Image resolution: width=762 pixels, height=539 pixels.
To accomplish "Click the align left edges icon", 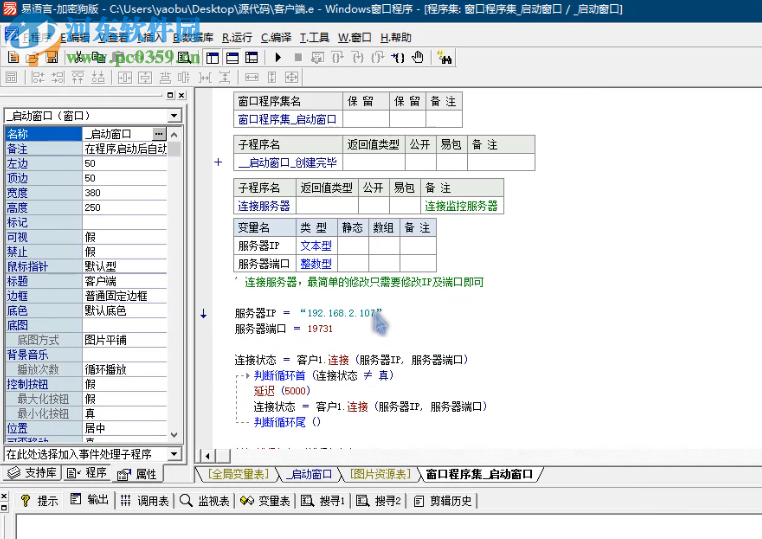I will [37, 77].
